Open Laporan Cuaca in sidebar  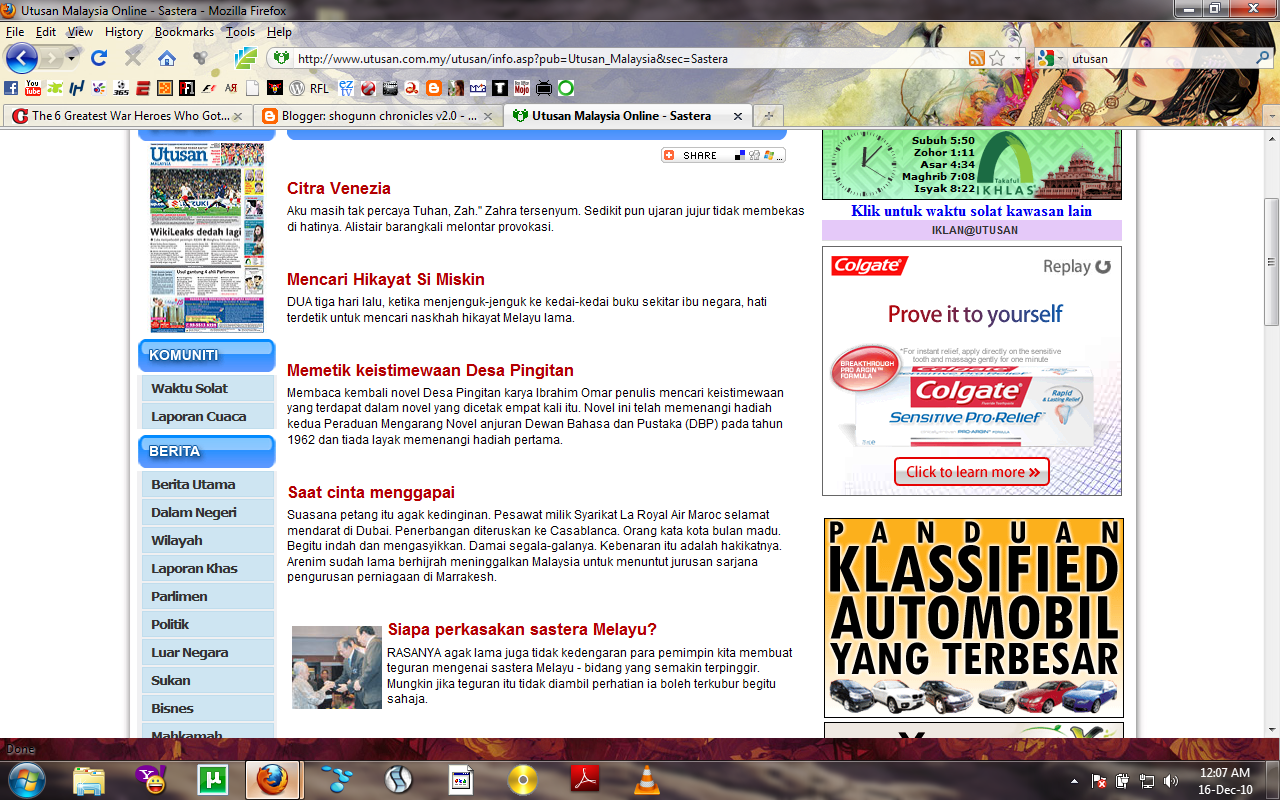point(207,416)
